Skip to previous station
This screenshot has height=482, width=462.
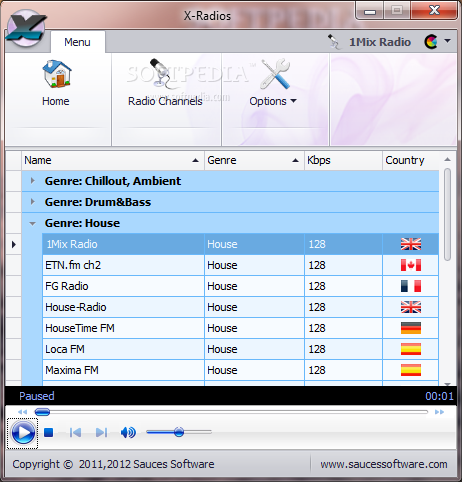click(75, 432)
